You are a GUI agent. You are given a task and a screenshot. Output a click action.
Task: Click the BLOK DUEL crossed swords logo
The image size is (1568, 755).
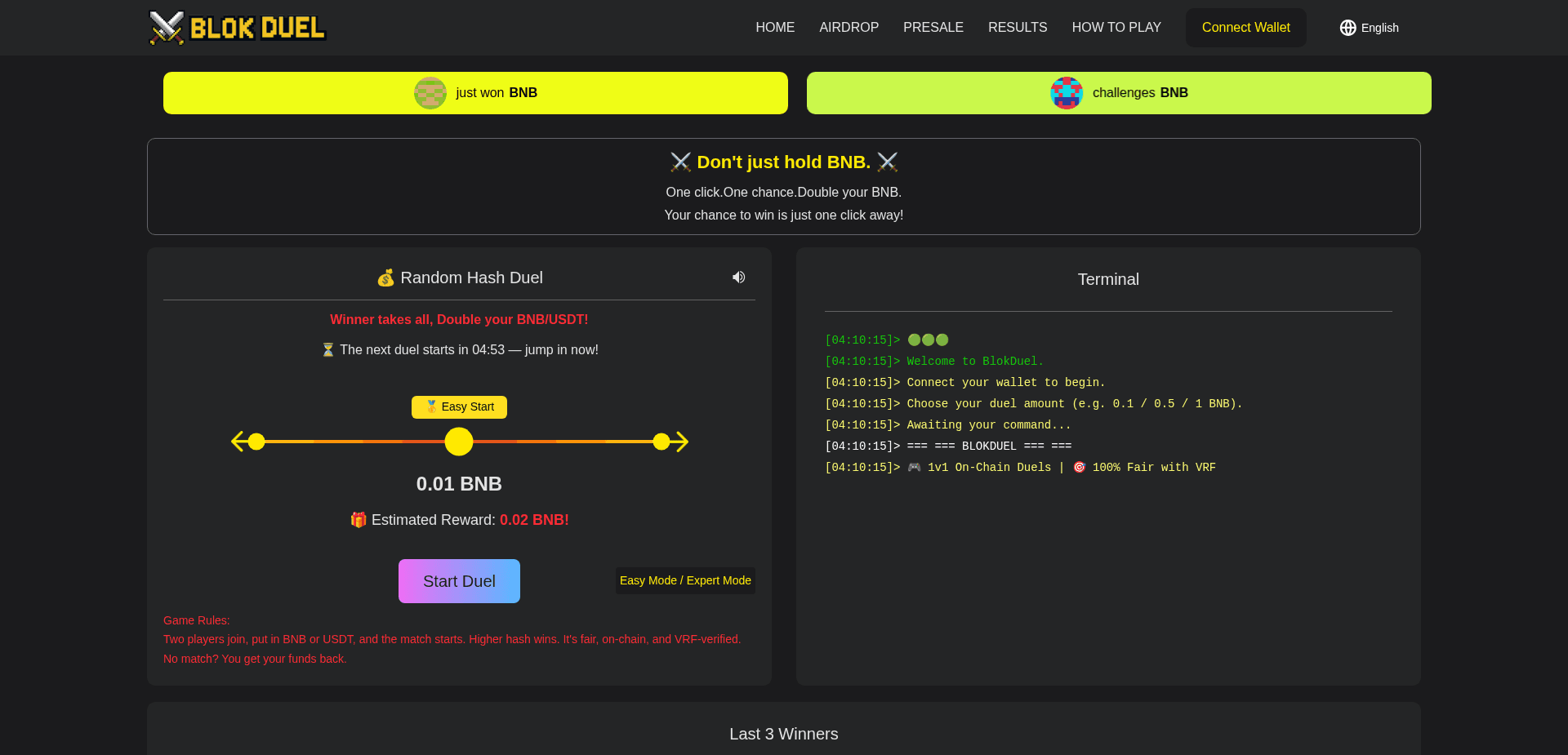[x=166, y=27]
